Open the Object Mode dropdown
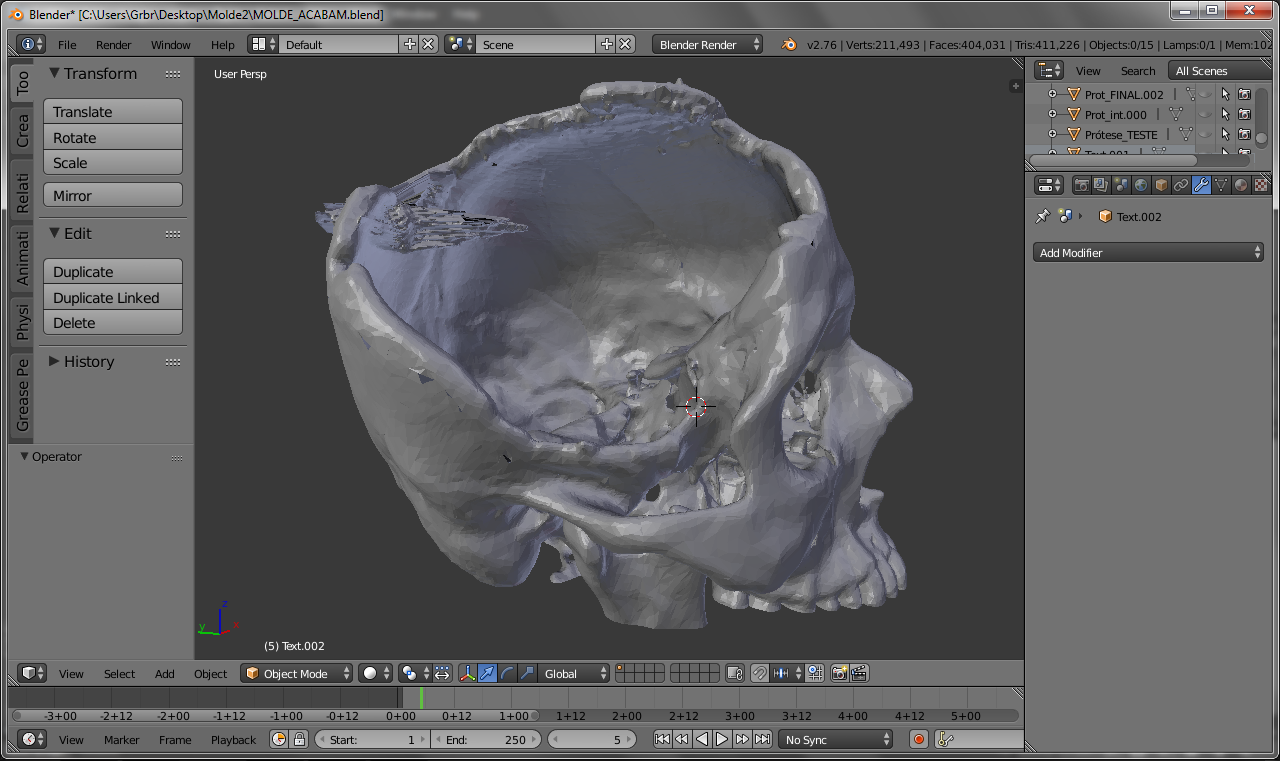This screenshot has width=1280, height=761. (297, 673)
